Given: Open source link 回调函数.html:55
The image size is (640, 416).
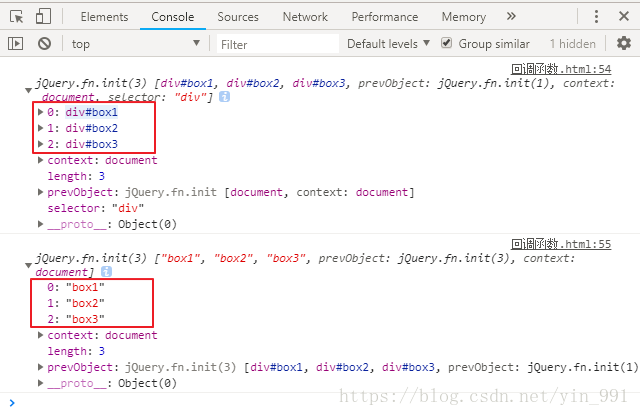Looking at the screenshot, I should coord(561,244).
